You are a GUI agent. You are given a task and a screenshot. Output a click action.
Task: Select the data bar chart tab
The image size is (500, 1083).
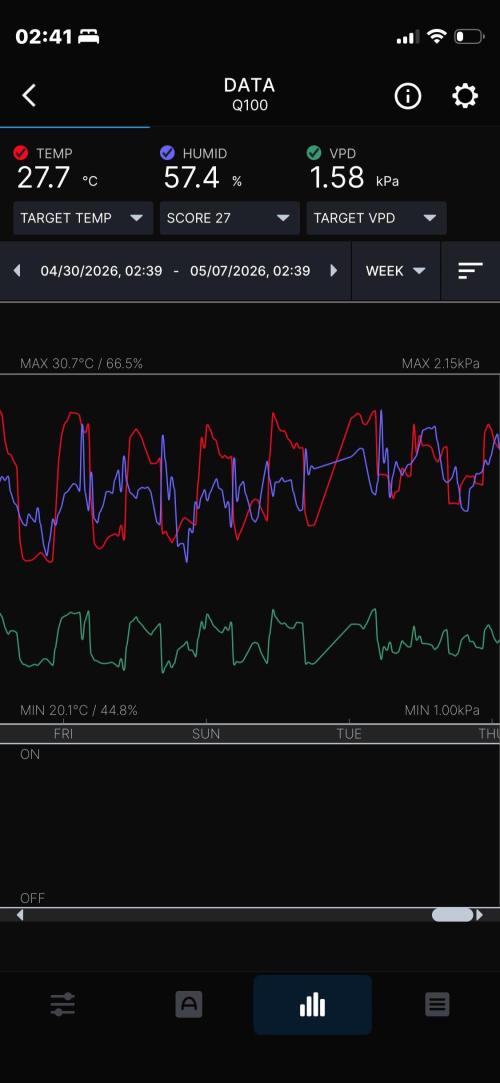[312, 1004]
